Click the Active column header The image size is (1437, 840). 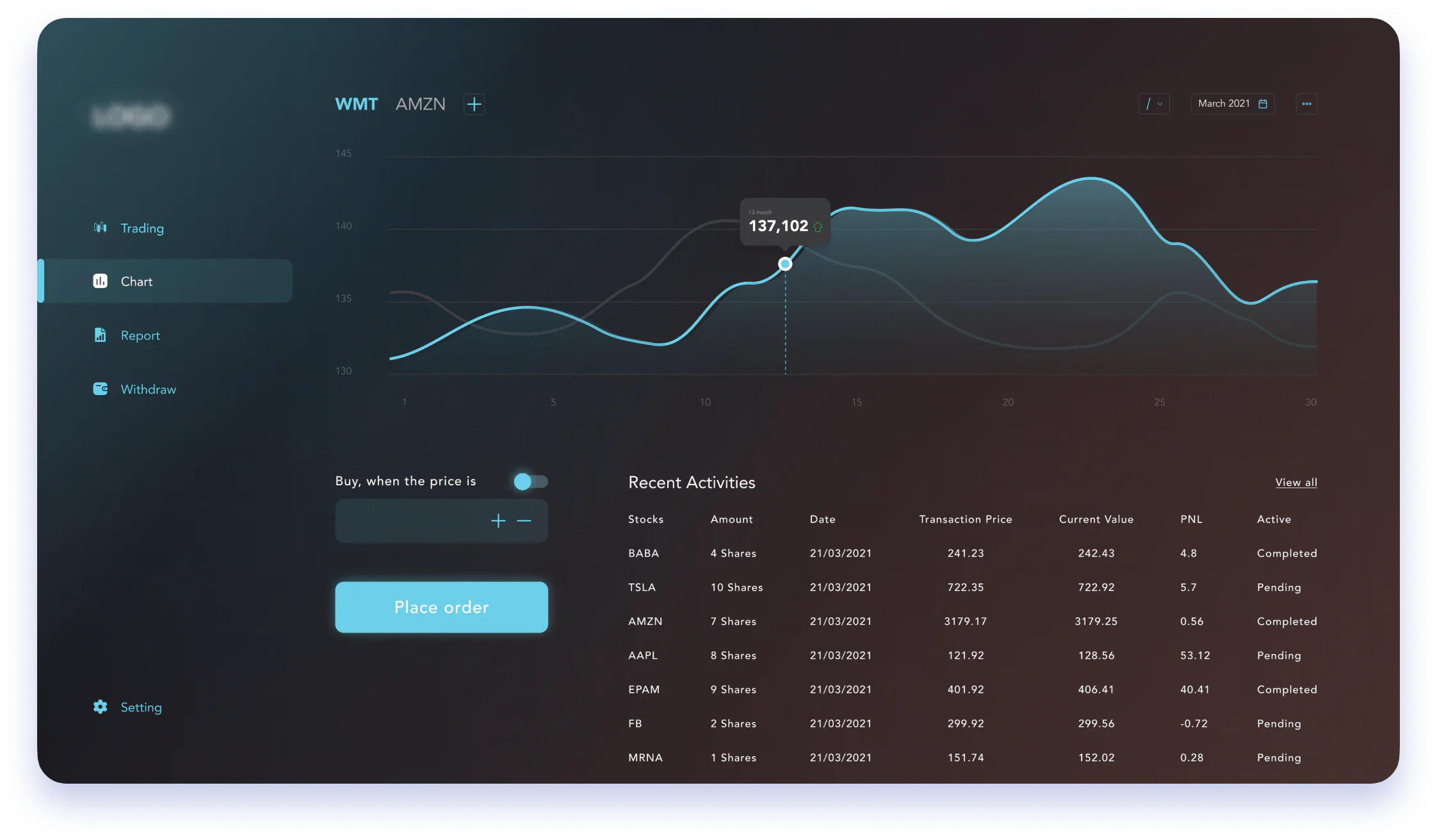click(1274, 519)
